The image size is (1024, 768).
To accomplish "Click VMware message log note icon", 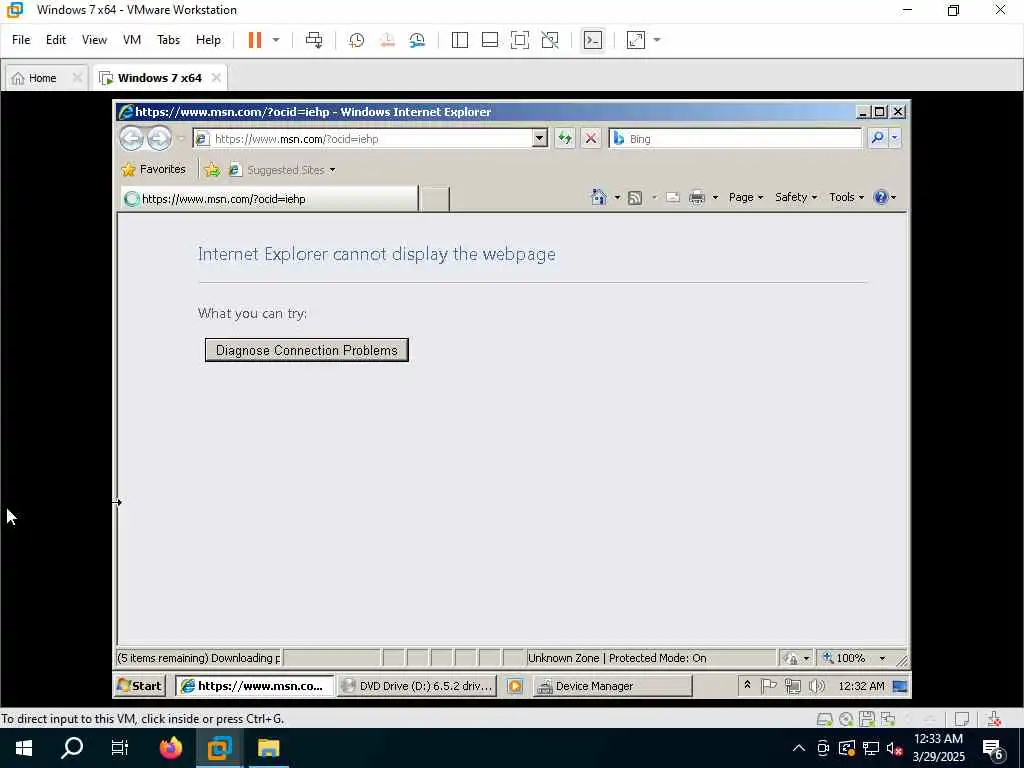I will (x=961, y=719).
